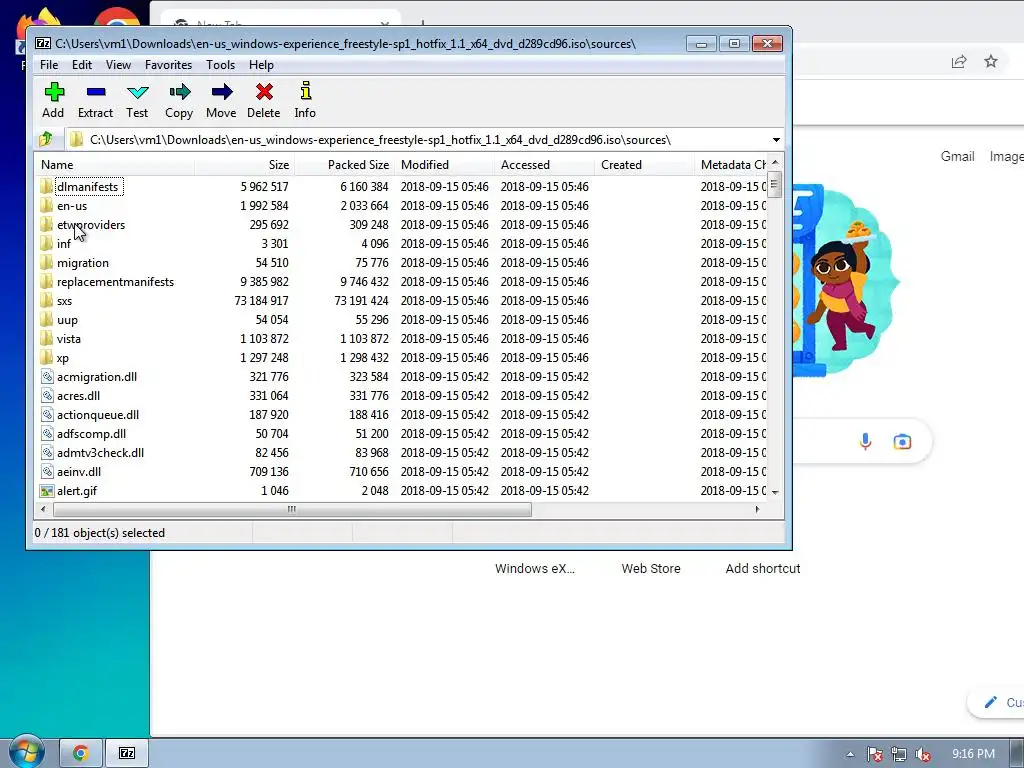Click the Chrome share page icon
The height and width of the screenshot is (768, 1024).
point(959,61)
